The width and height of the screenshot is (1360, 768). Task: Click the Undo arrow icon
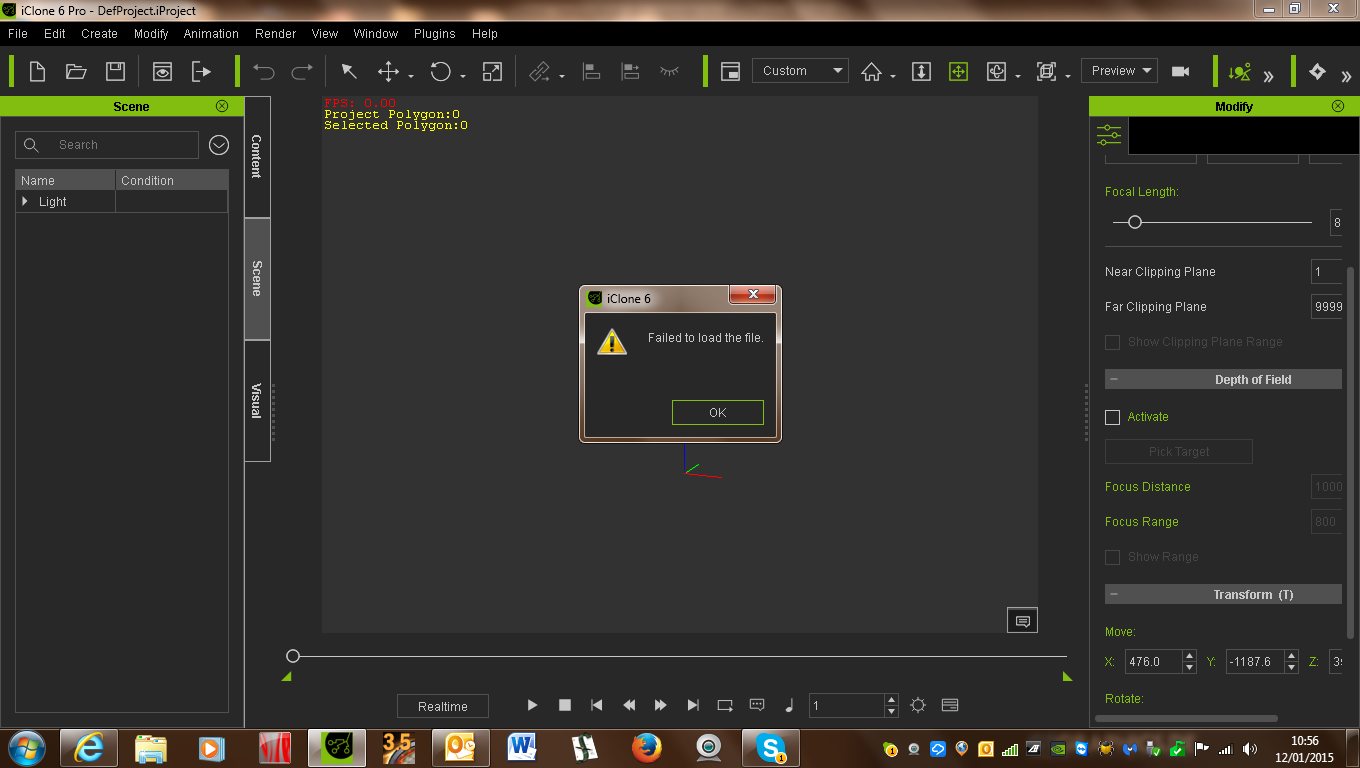pos(264,71)
